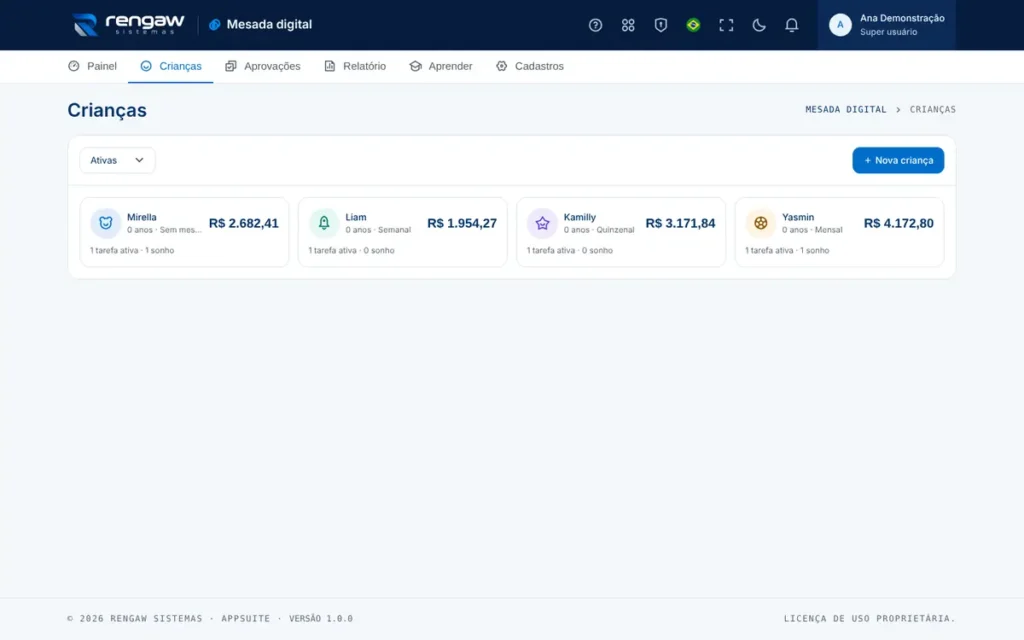Click Kamilly's '0 anos · Quinzenal' text

pos(599,230)
